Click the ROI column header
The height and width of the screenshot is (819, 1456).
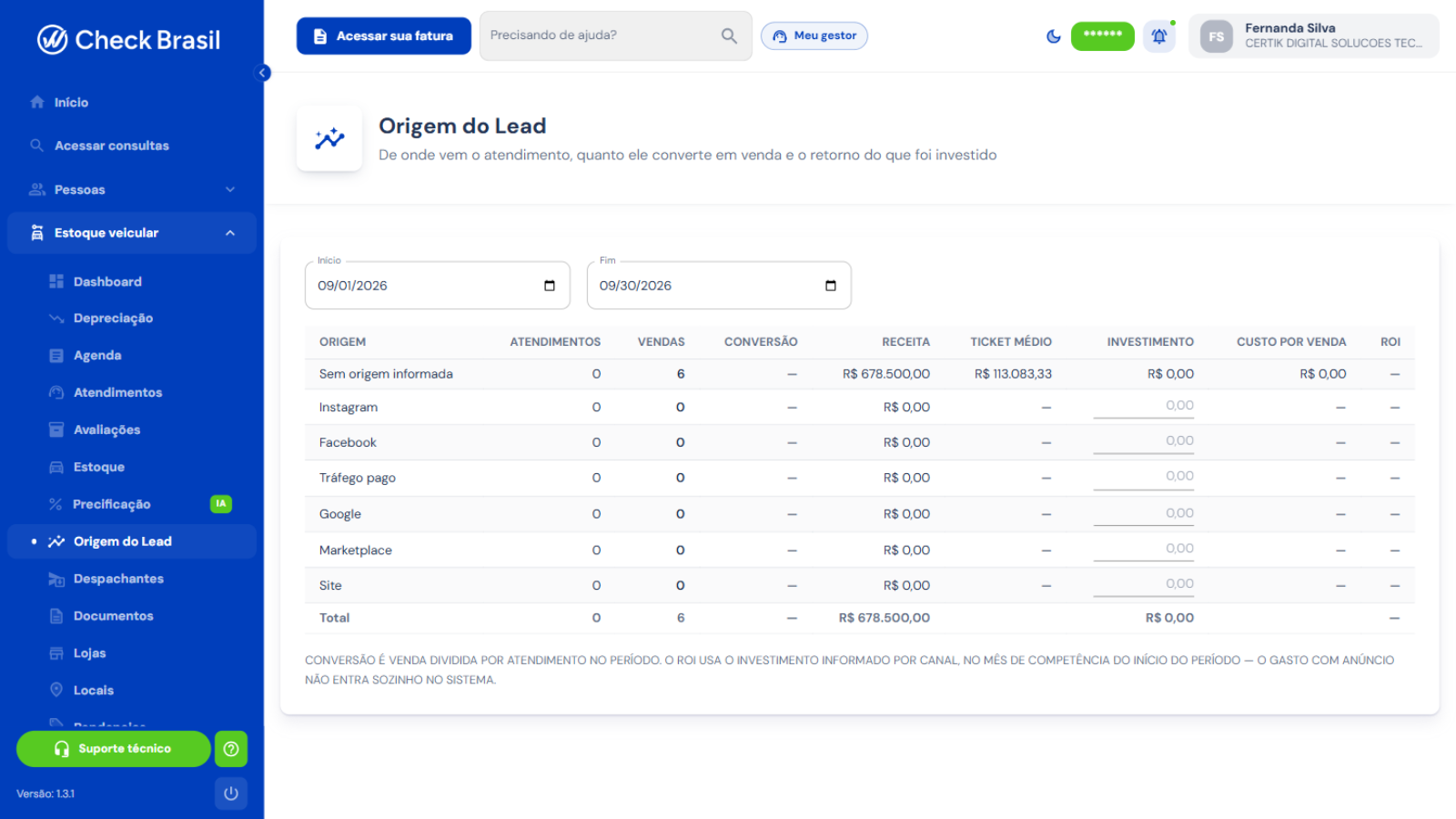click(x=1390, y=342)
